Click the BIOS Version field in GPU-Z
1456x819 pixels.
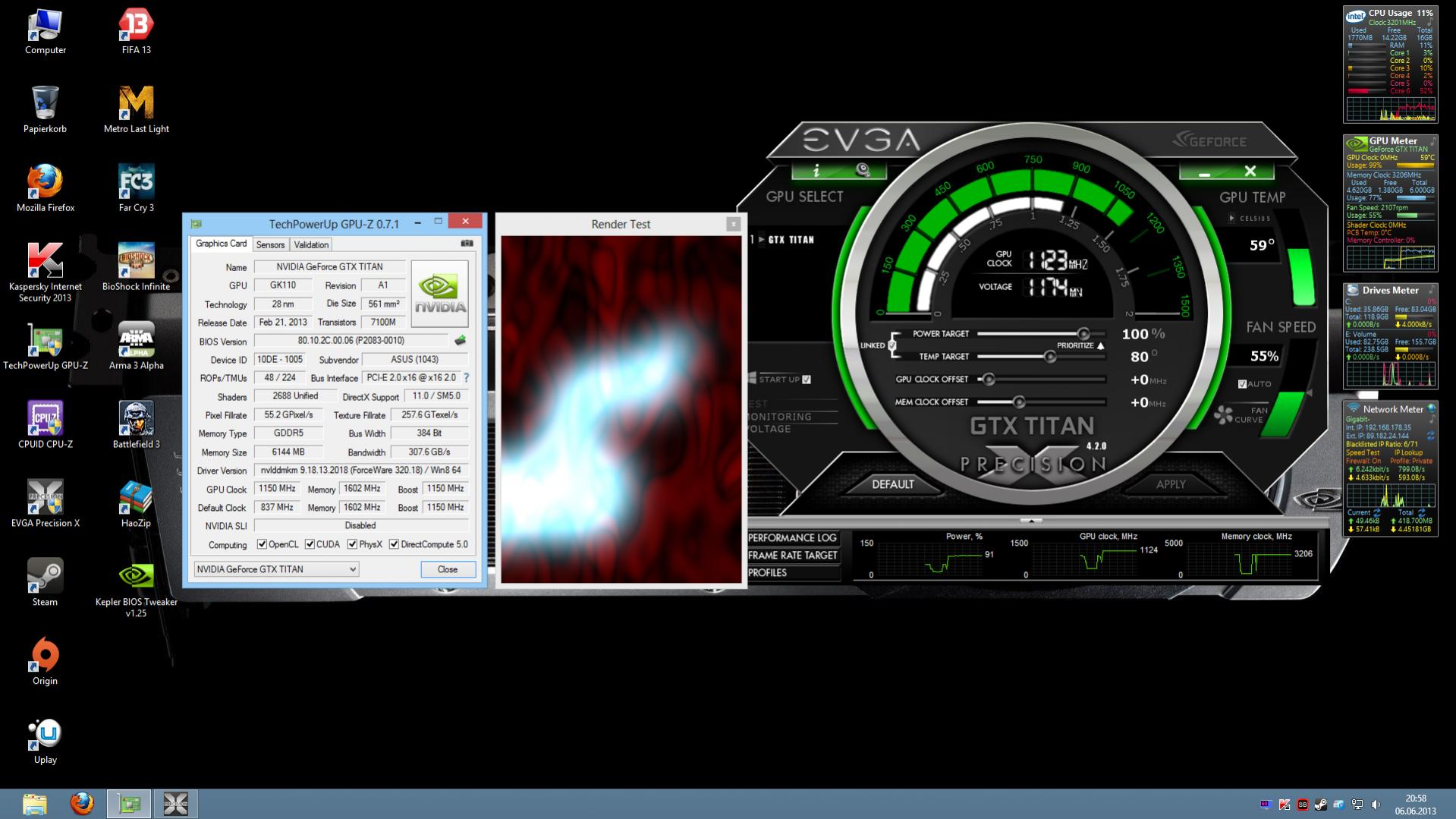(x=351, y=341)
